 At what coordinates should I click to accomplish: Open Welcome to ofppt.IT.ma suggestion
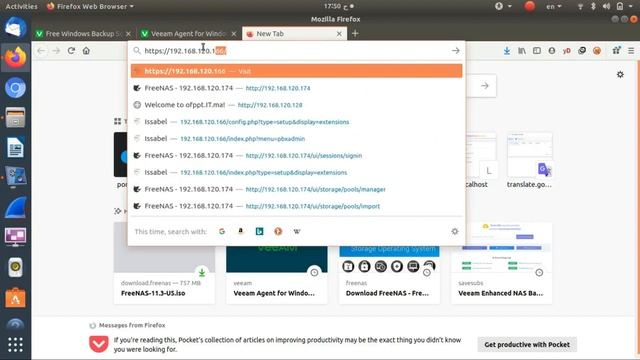tap(296, 105)
